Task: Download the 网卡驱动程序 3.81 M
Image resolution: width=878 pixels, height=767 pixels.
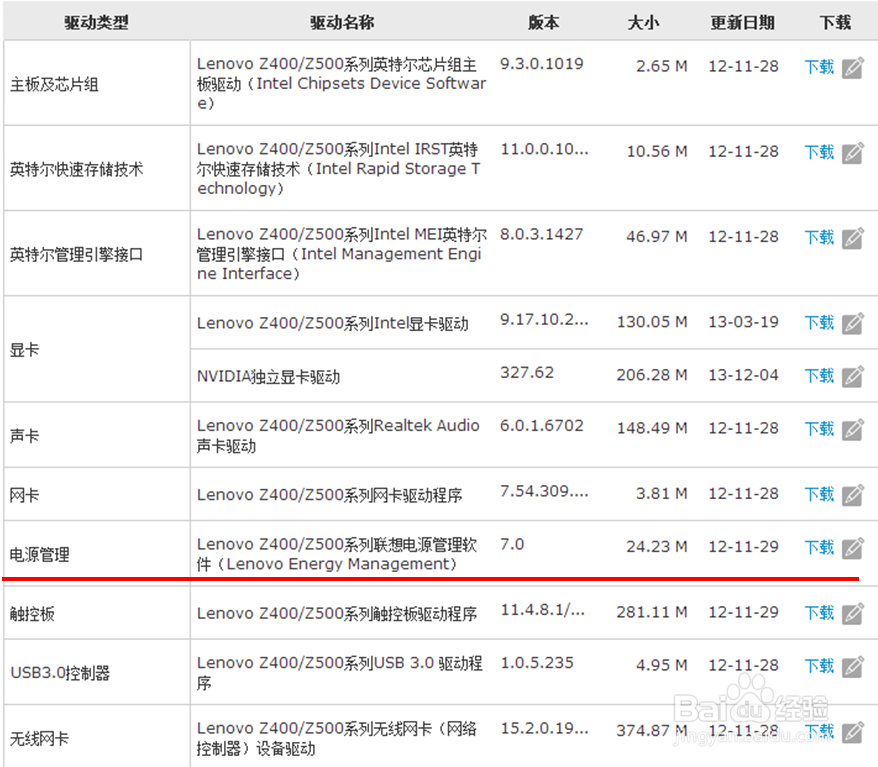Action: 819,494
